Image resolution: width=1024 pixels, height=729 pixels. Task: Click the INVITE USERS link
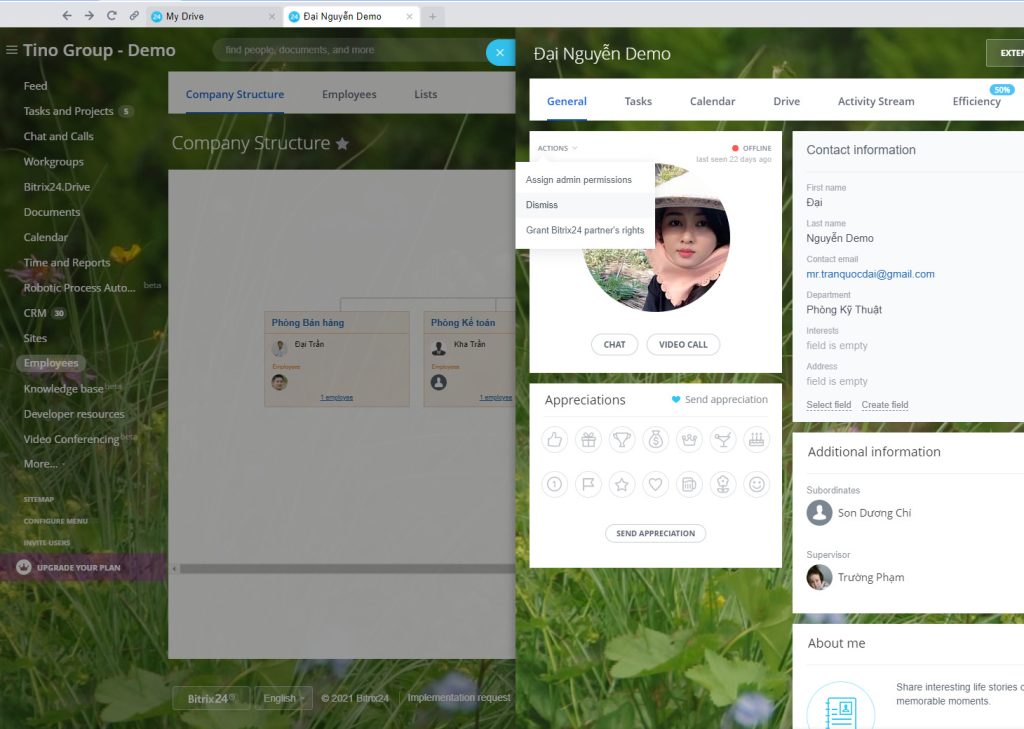pyautogui.click(x=46, y=543)
